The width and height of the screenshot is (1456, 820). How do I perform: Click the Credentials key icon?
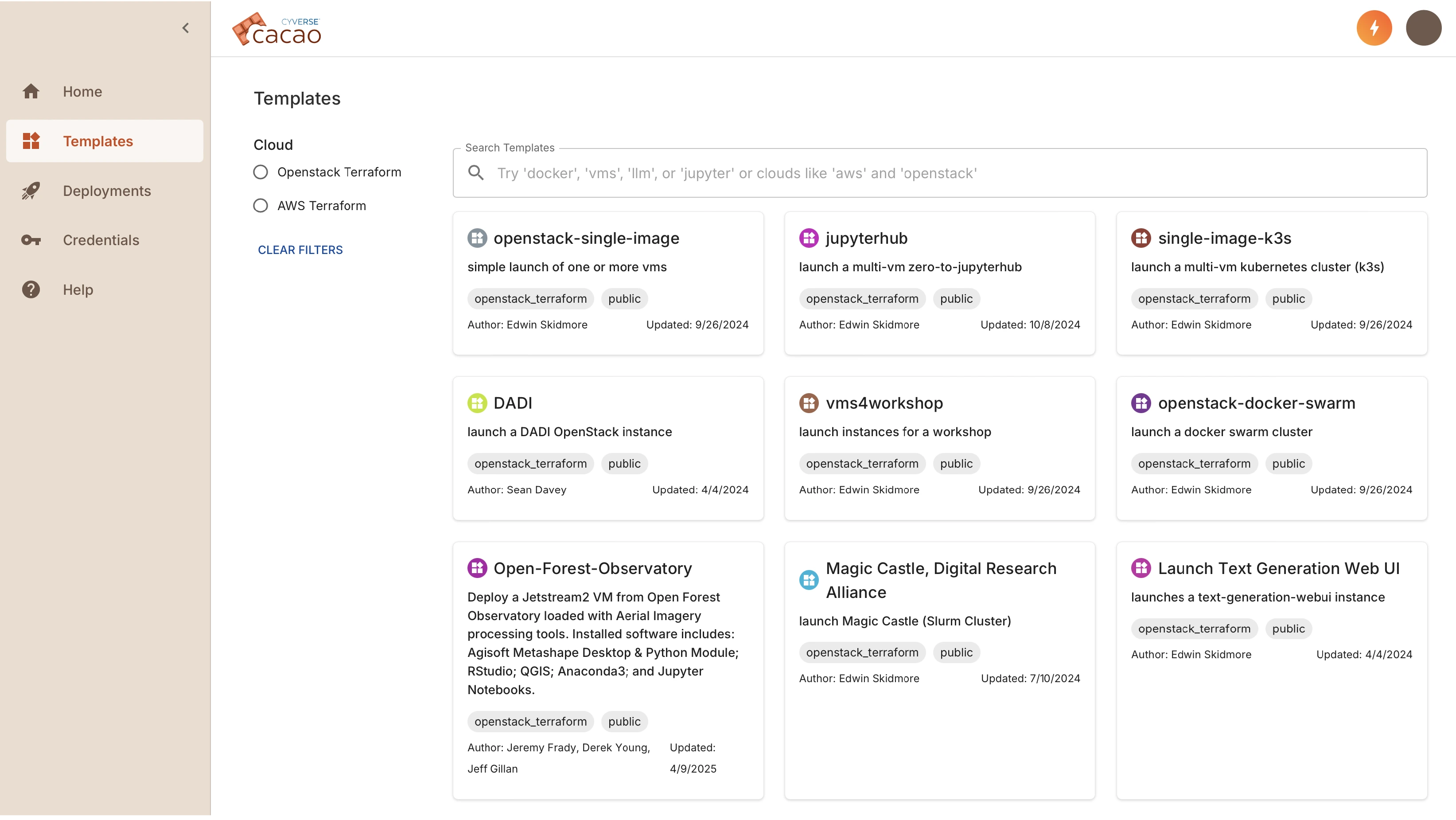(31, 240)
